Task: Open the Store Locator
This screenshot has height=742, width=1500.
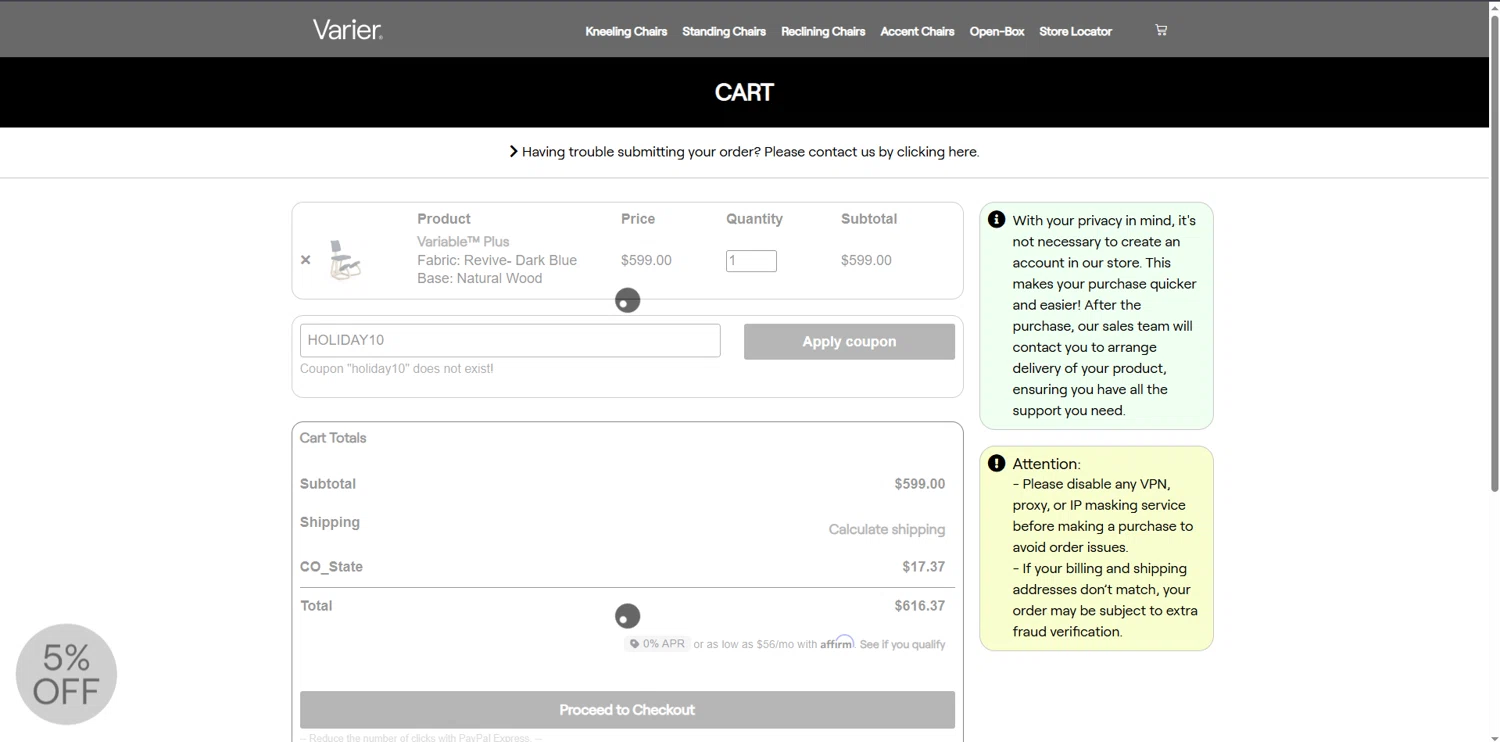Action: point(1075,31)
